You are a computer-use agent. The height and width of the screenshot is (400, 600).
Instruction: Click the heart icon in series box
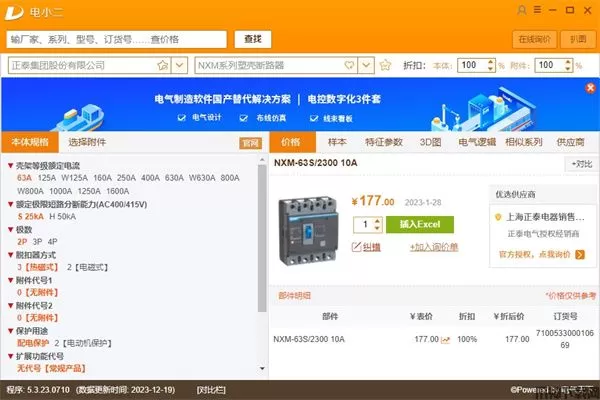coord(349,65)
